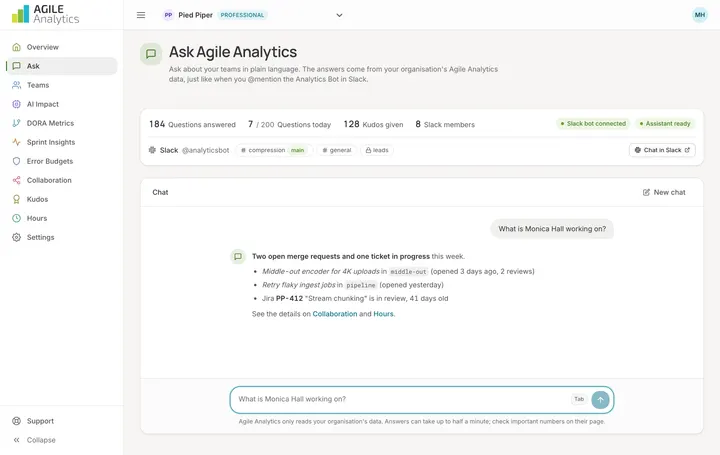
Task: Click 'Middle-out encoder for 4K uploads' text
Action: 321,271
